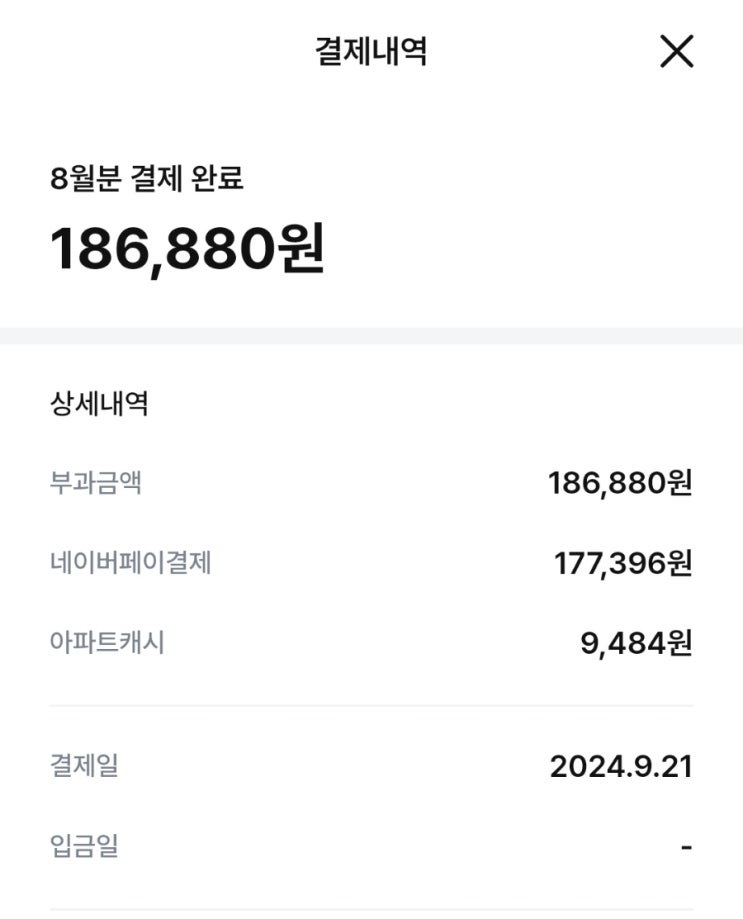This screenshot has width=743, height=919.
Task: Tap the 결제일 label
Action: tap(84, 765)
